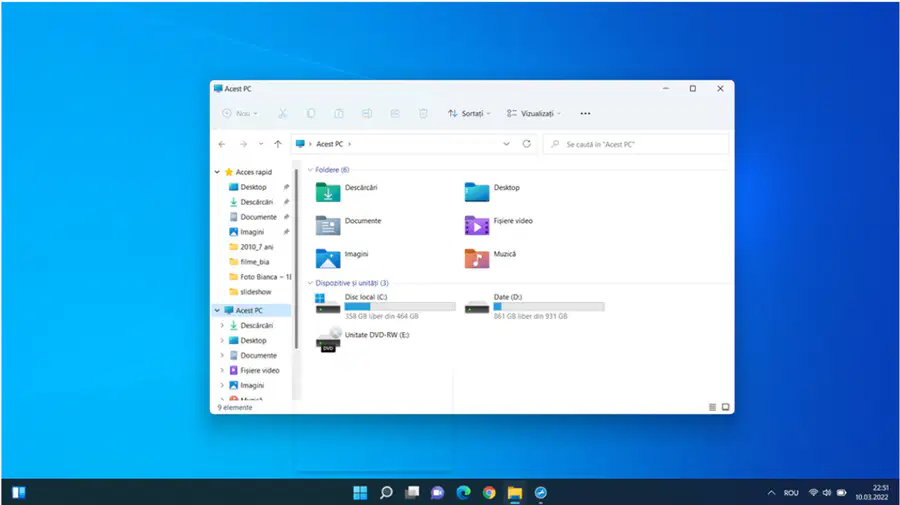Image resolution: width=900 pixels, height=505 pixels.
Task: Launch Microsoft Edge from taskbar
Action: point(463,492)
